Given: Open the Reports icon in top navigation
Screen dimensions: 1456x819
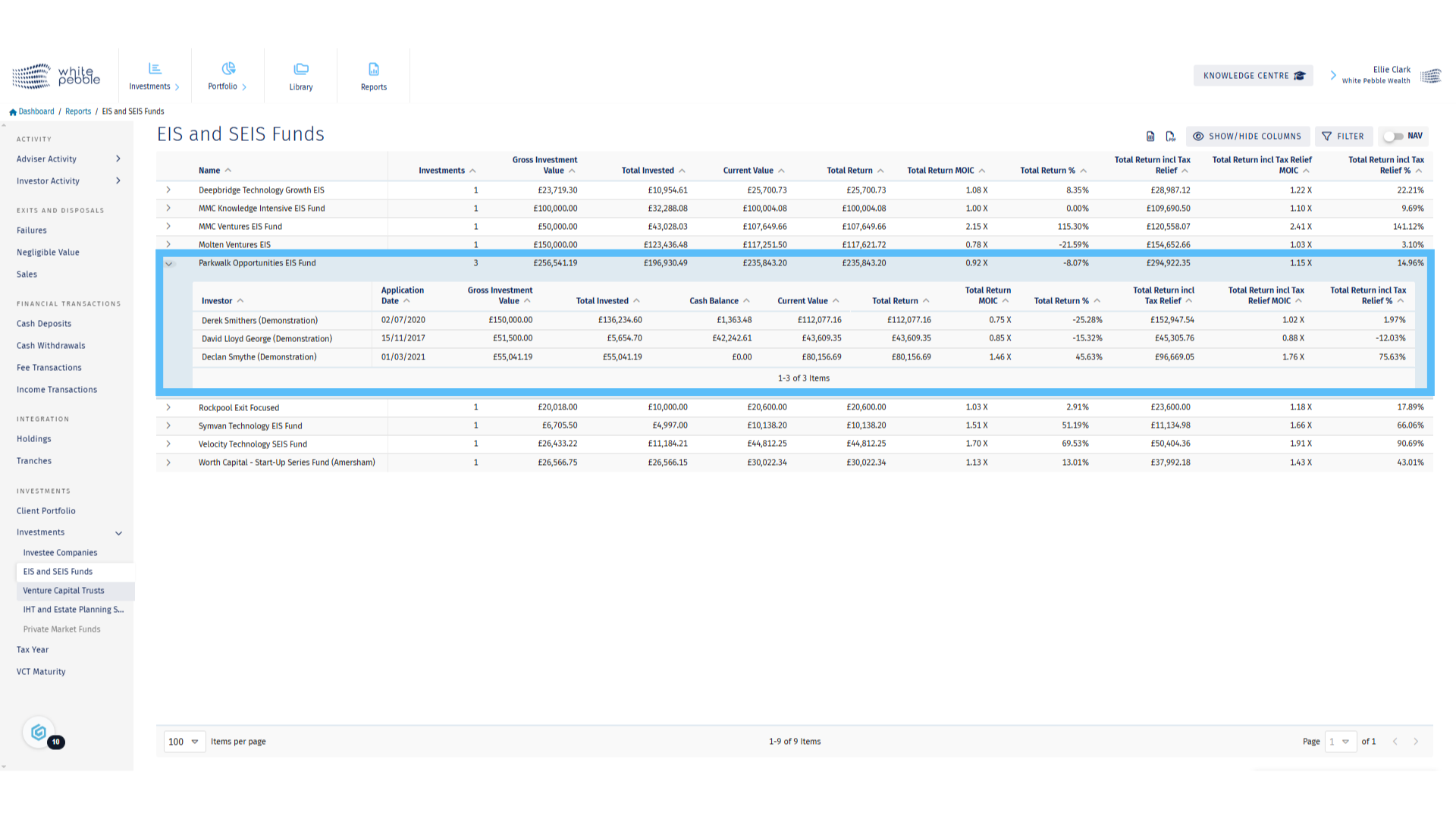Looking at the screenshot, I should pos(374,69).
